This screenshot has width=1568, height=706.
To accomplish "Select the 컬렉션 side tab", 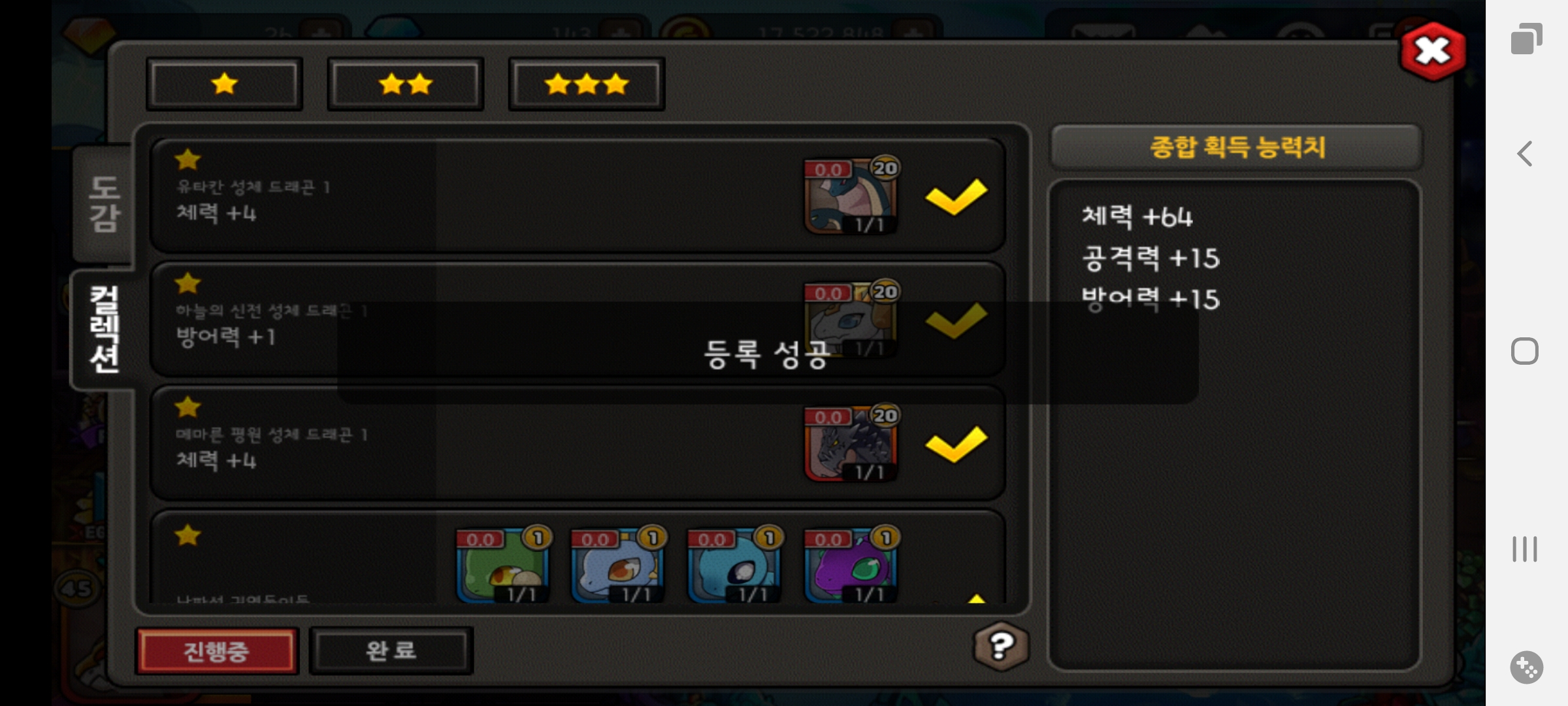I will [104, 329].
